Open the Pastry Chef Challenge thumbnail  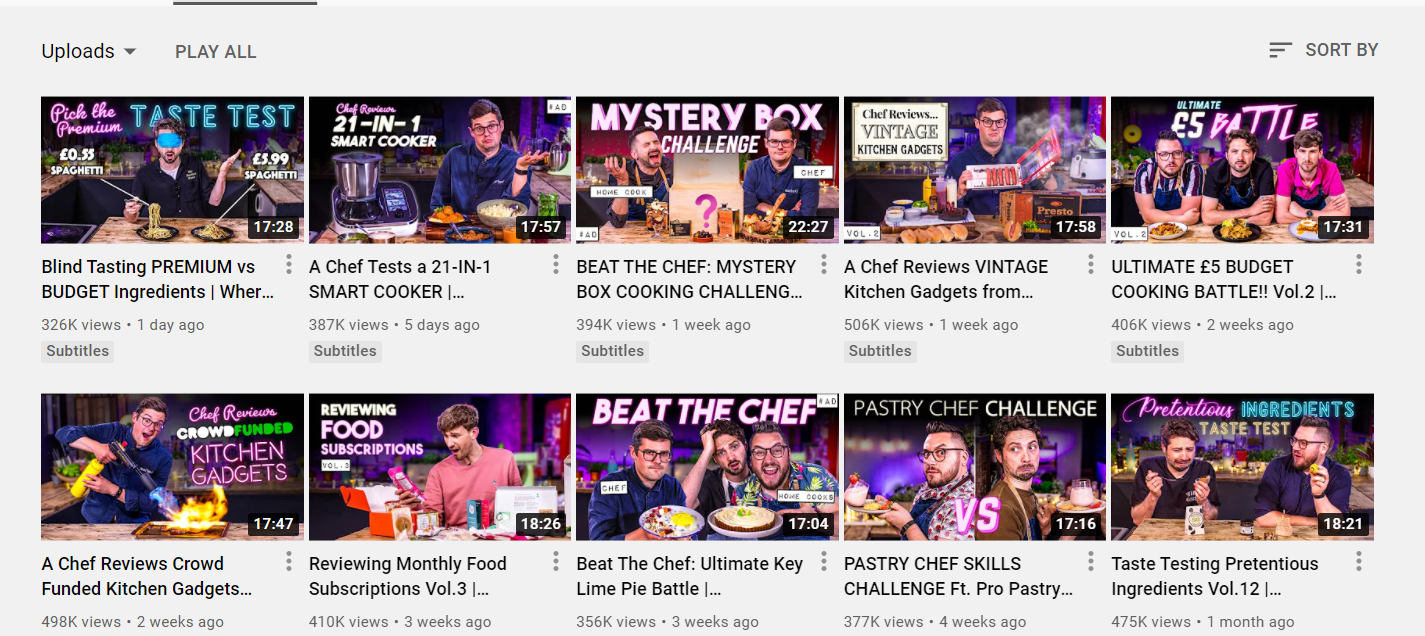pos(975,467)
